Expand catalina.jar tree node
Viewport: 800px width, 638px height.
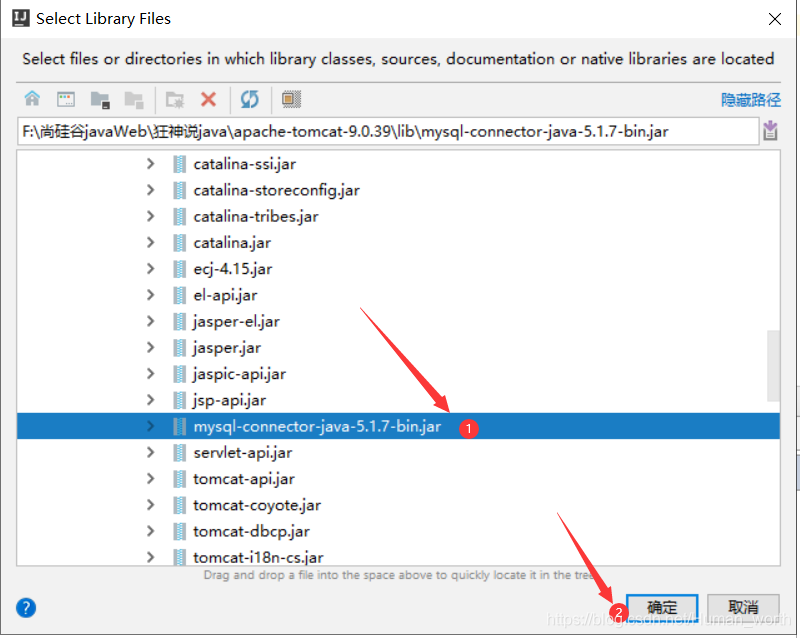click(151, 242)
